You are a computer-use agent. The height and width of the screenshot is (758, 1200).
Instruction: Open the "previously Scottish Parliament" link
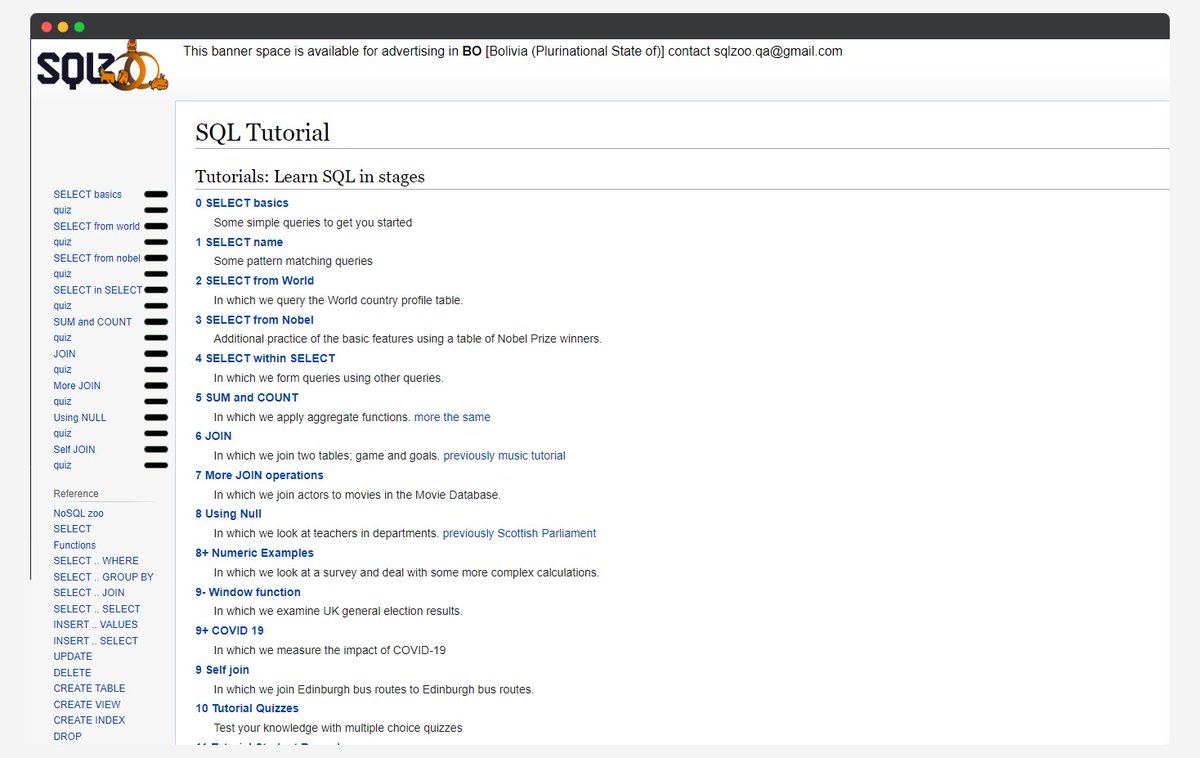[x=519, y=533]
